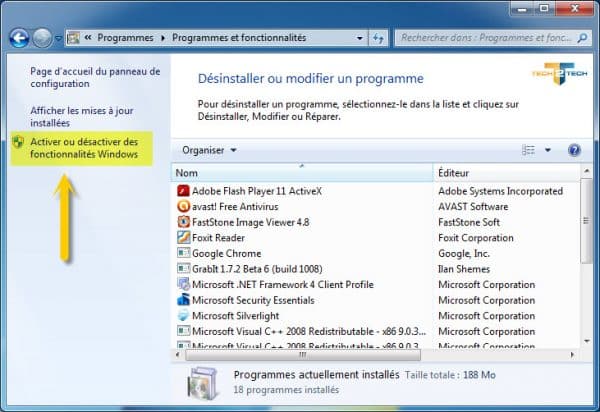Click the Microsoft Security Essentials icon
This screenshot has width=600, height=412.
click(x=183, y=300)
